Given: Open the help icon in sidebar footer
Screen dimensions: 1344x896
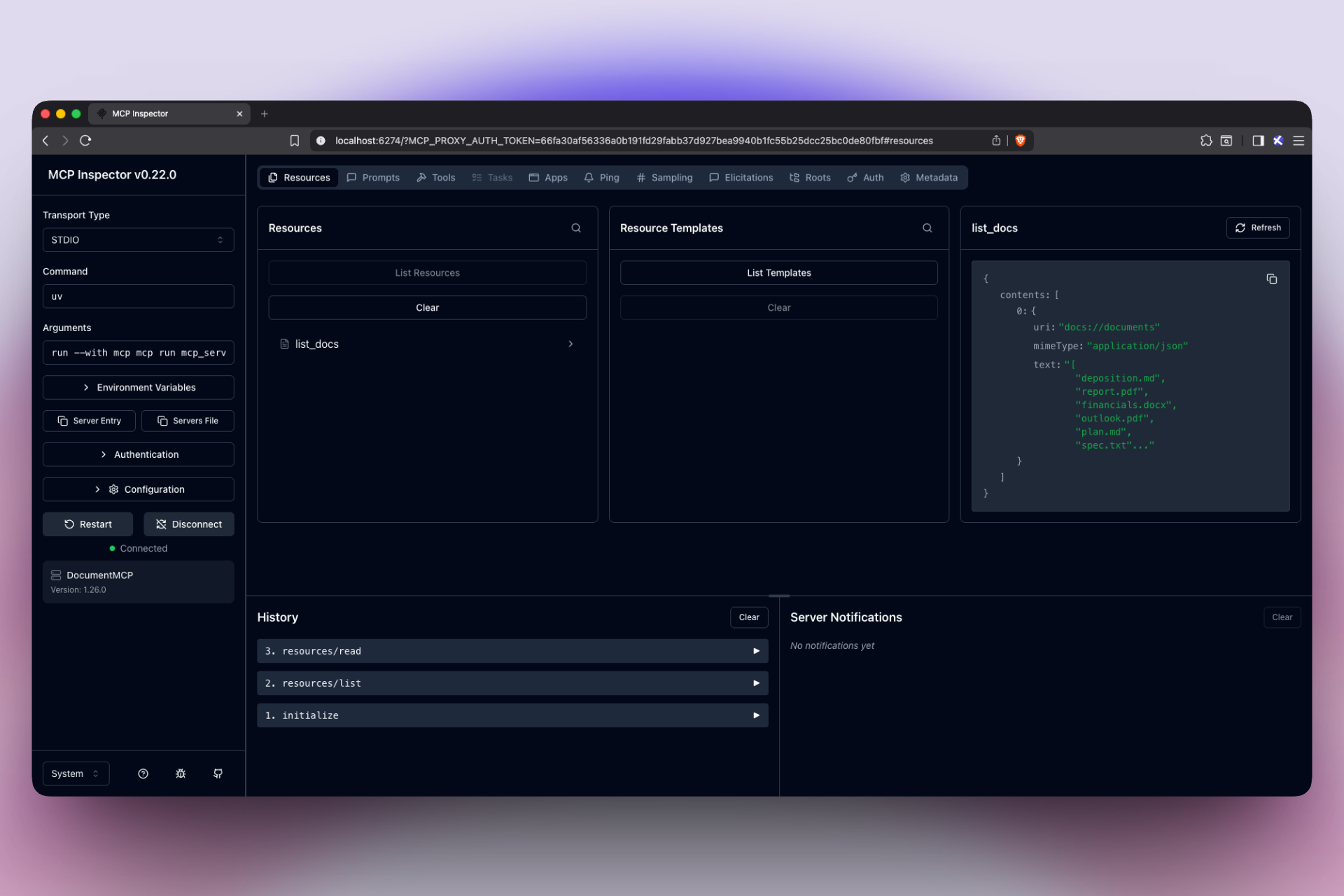Looking at the screenshot, I should point(143,773).
